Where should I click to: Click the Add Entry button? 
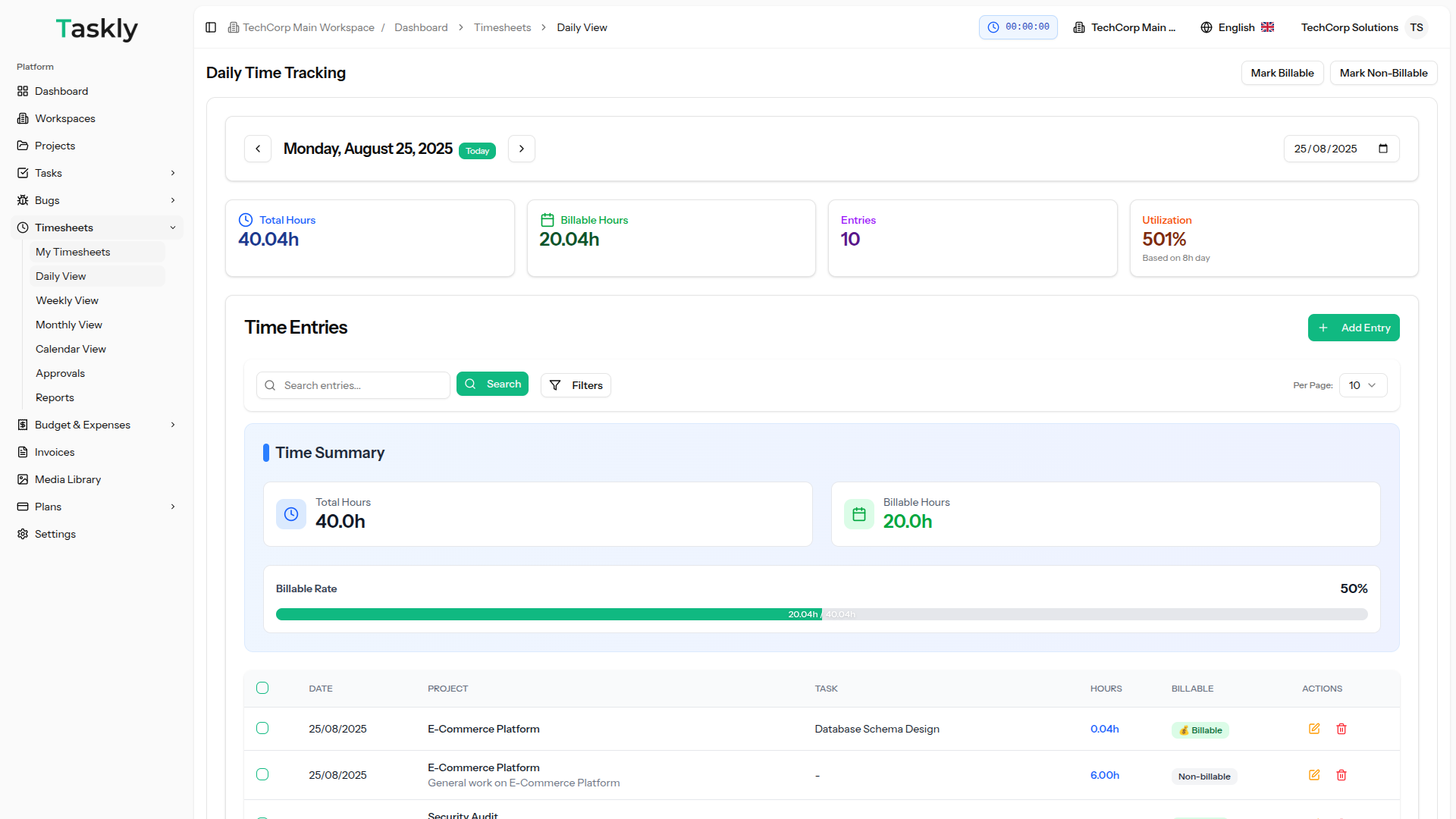click(1353, 328)
